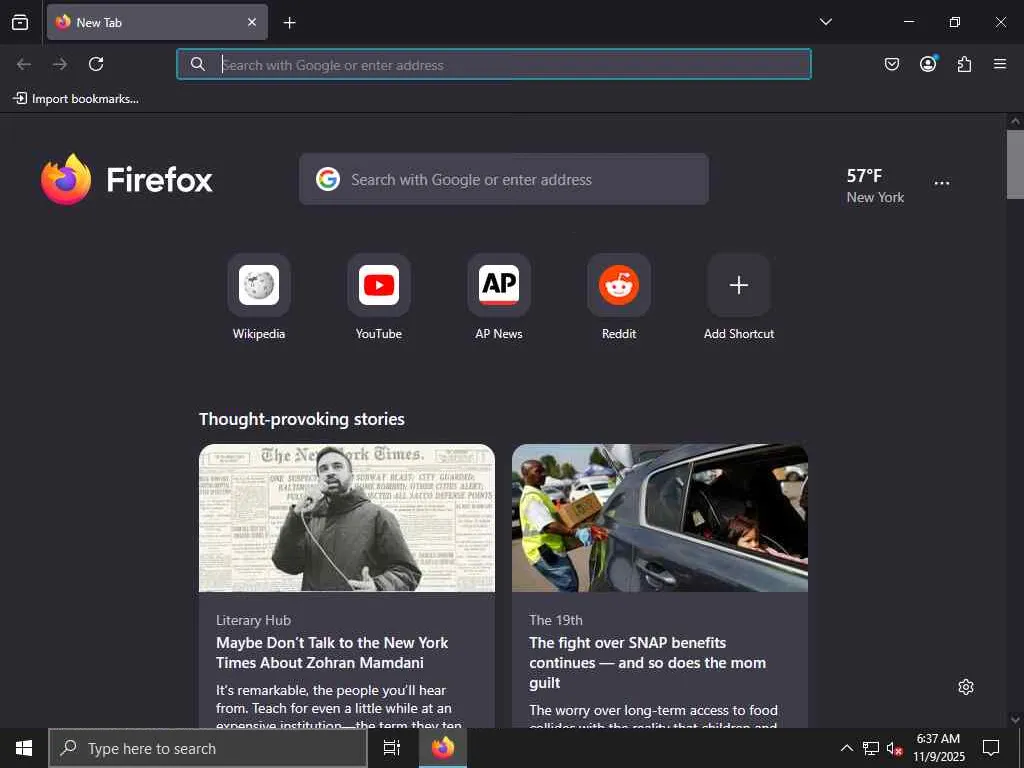Open the Windows notification center icon
Screen dimensions: 1024x768
pyautogui.click(x=991, y=748)
